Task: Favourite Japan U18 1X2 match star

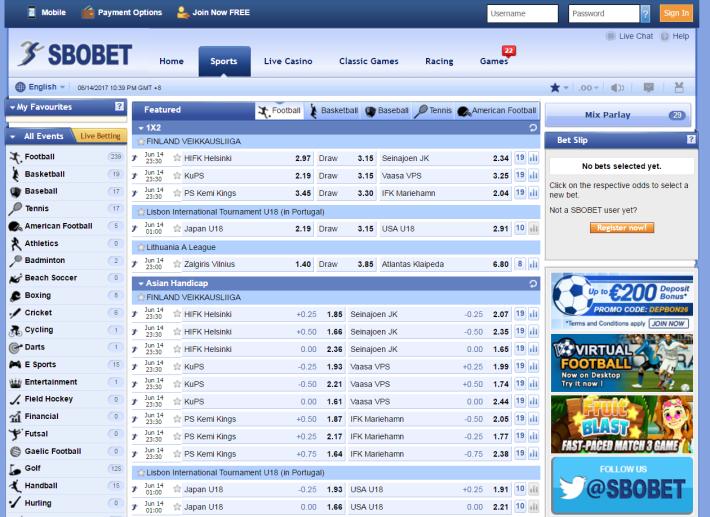Action: tap(177, 229)
